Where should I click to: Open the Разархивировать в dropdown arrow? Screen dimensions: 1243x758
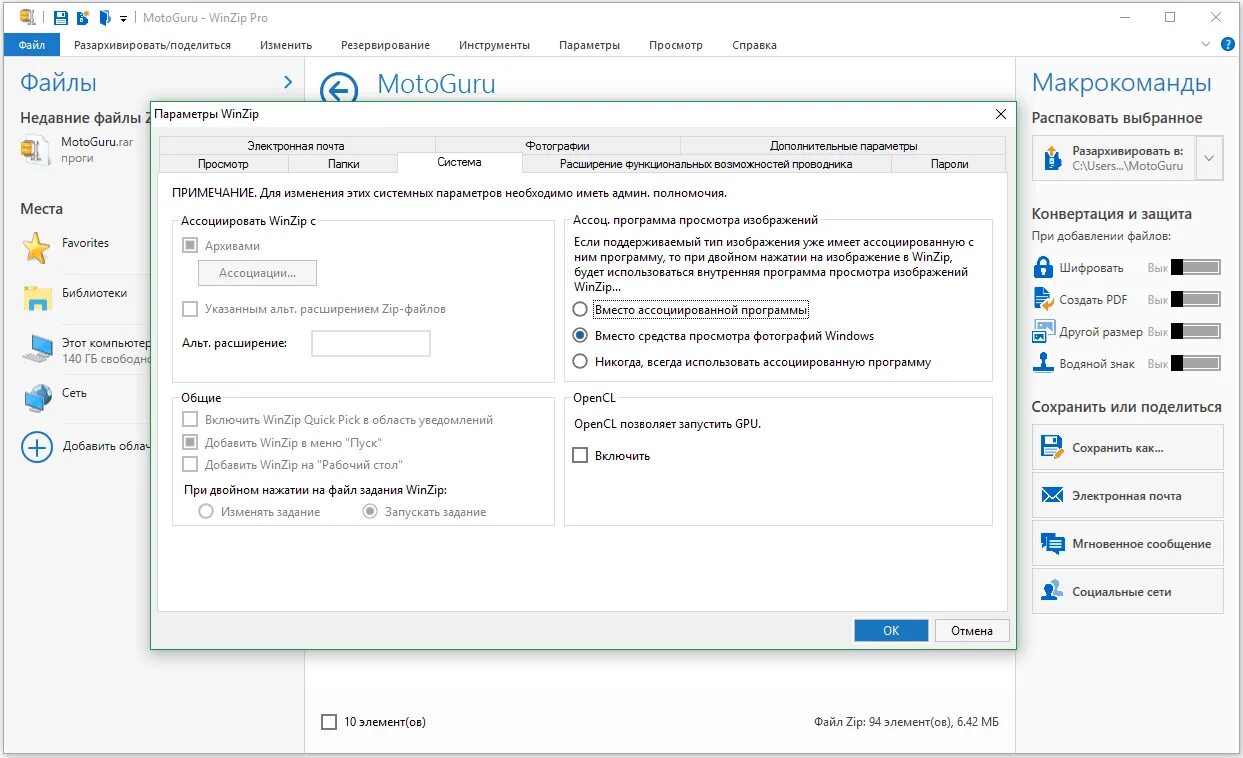coord(1210,158)
